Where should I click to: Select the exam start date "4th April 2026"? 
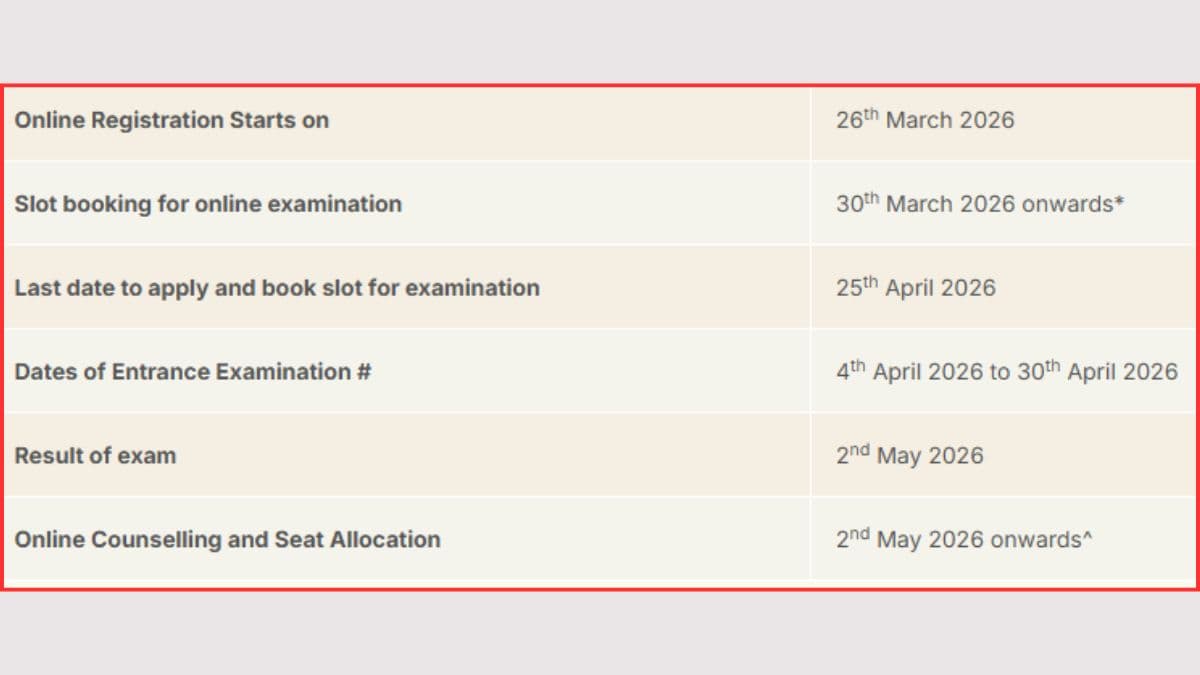click(910, 372)
